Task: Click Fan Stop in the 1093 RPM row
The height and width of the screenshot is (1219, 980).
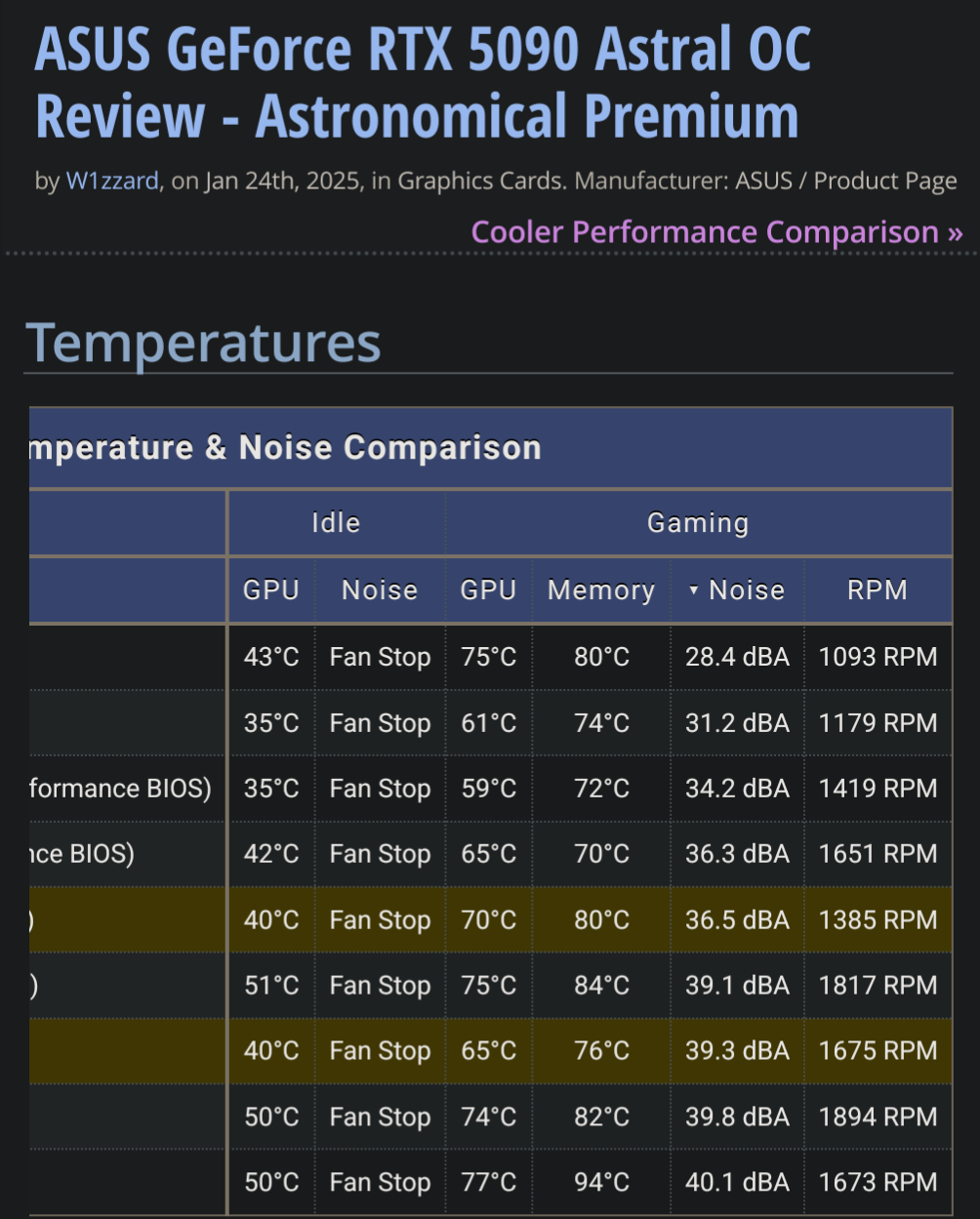Action: click(380, 658)
